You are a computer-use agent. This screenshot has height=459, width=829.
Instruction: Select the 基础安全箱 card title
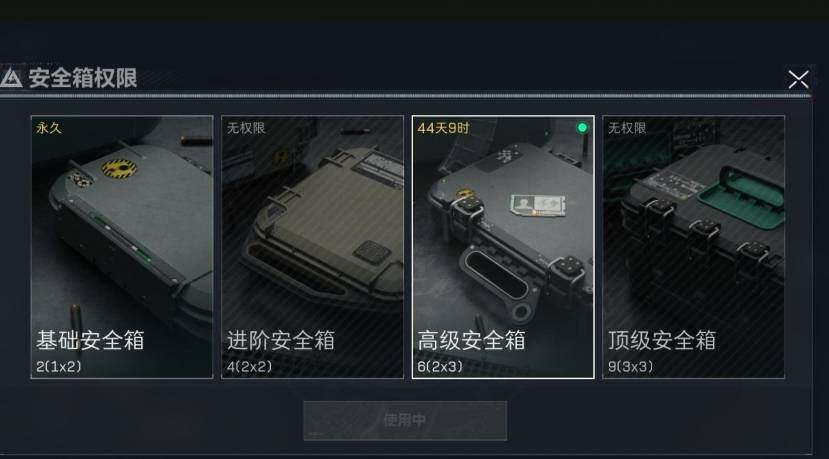[90, 339]
